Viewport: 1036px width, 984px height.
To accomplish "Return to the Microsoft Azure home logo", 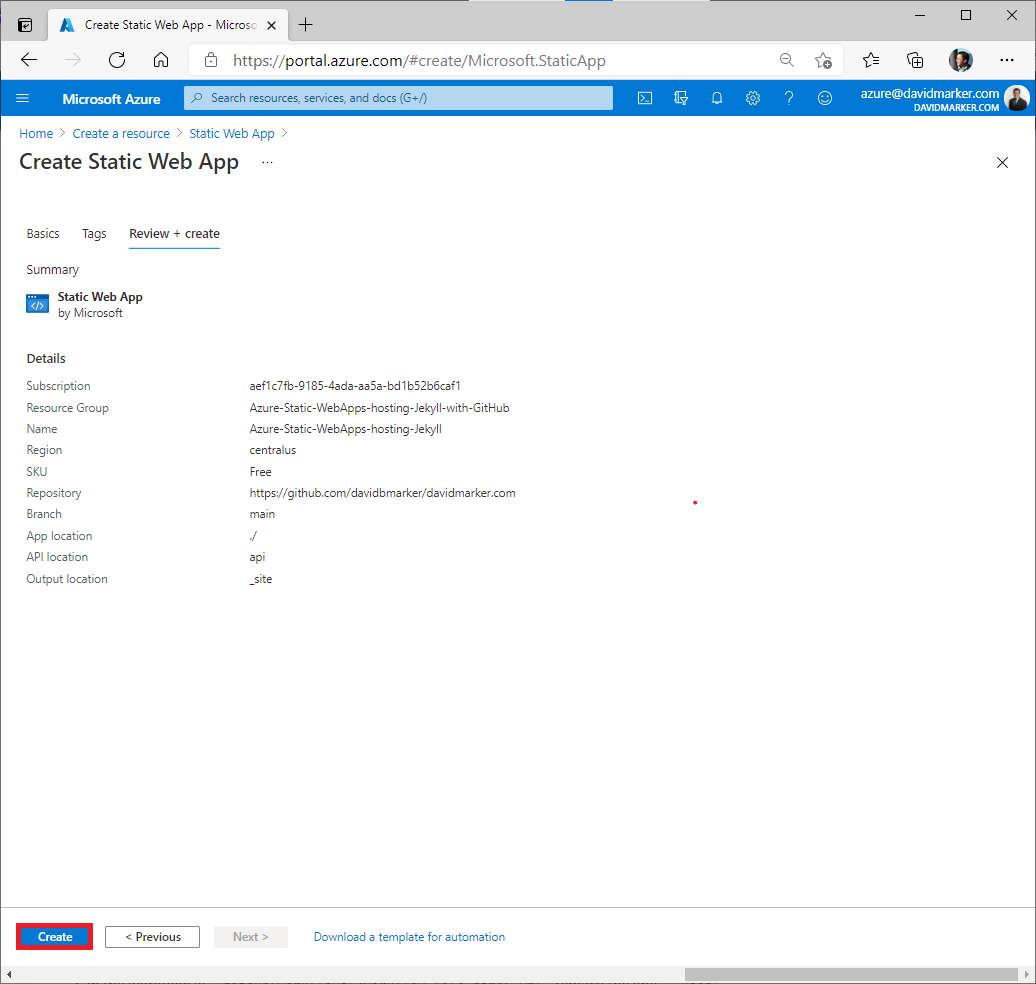I will (x=111, y=99).
